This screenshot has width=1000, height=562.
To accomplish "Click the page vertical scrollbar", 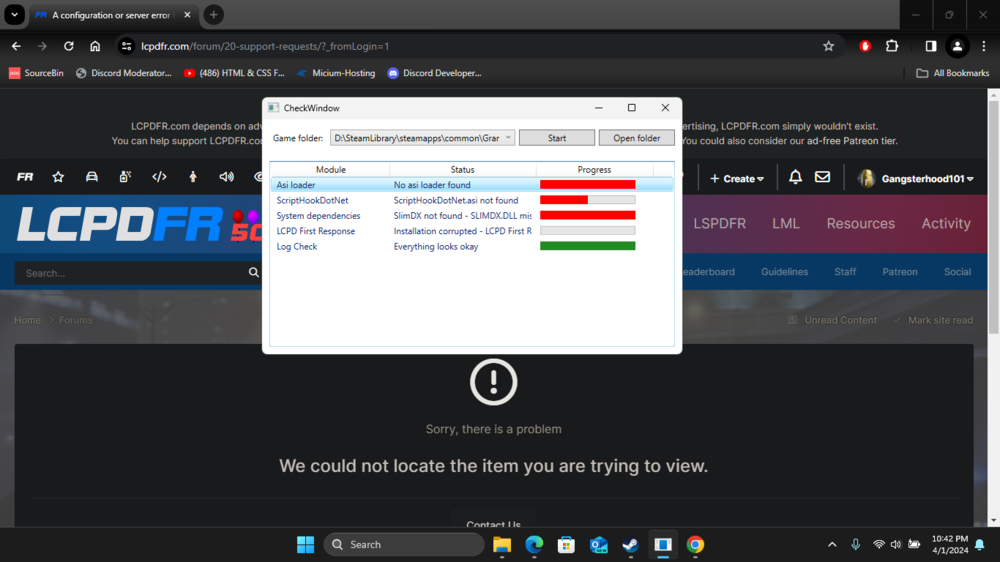I will (x=994, y=217).
